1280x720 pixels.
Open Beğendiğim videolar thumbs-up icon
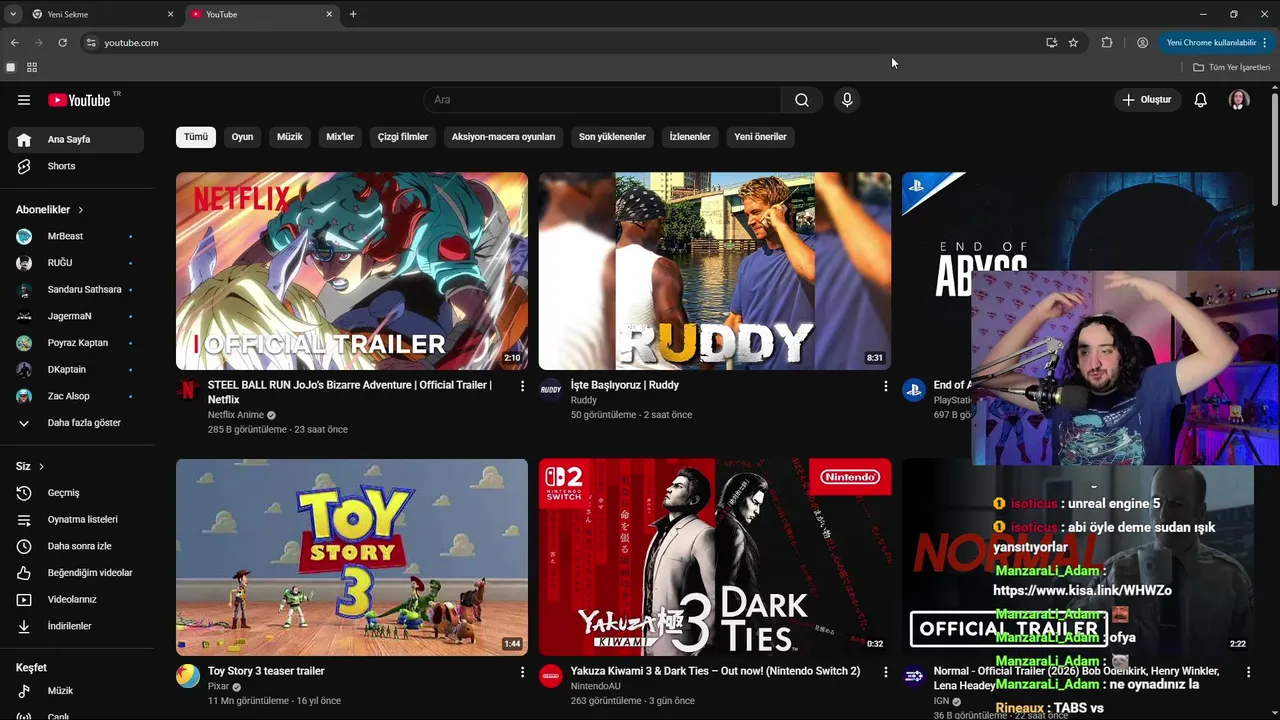(24, 573)
